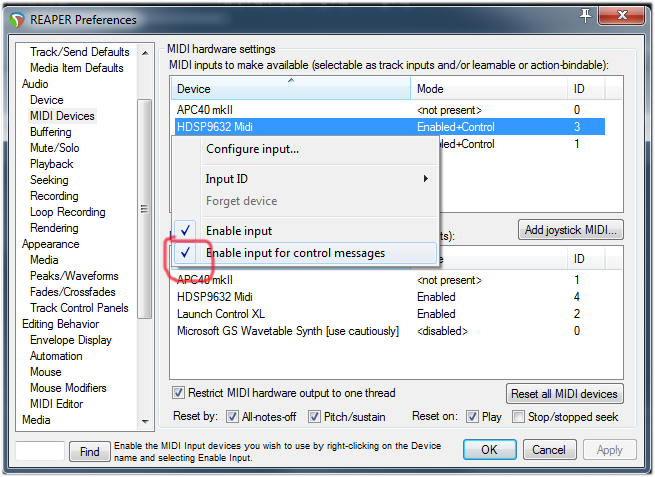Image resolution: width=655 pixels, height=477 pixels.
Task: Open Mute/Solo preferences page
Action: [x=55, y=148]
